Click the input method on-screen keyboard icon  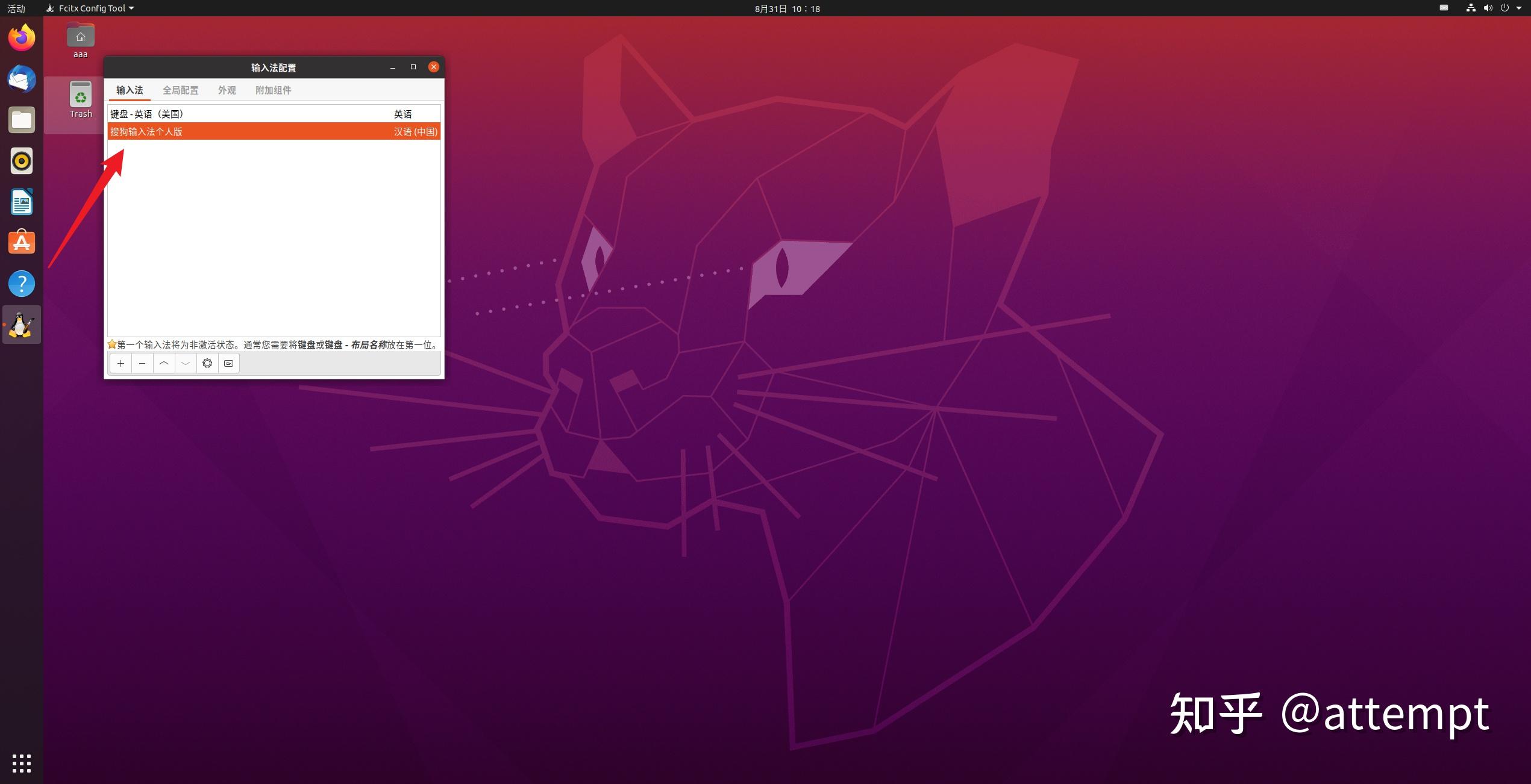coord(229,363)
